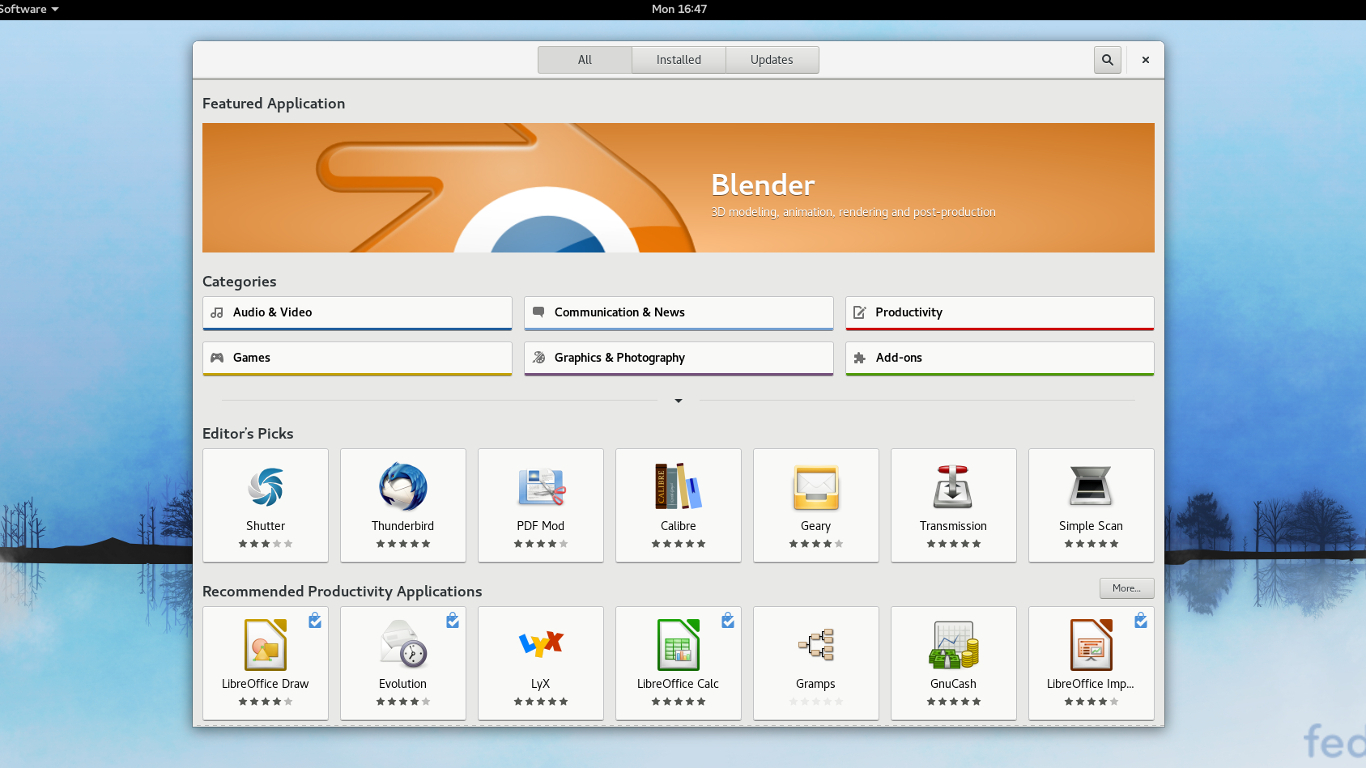Click the LyX name label
Image resolution: width=1366 pixels, height=768 pixels.
tap(541, 684)
